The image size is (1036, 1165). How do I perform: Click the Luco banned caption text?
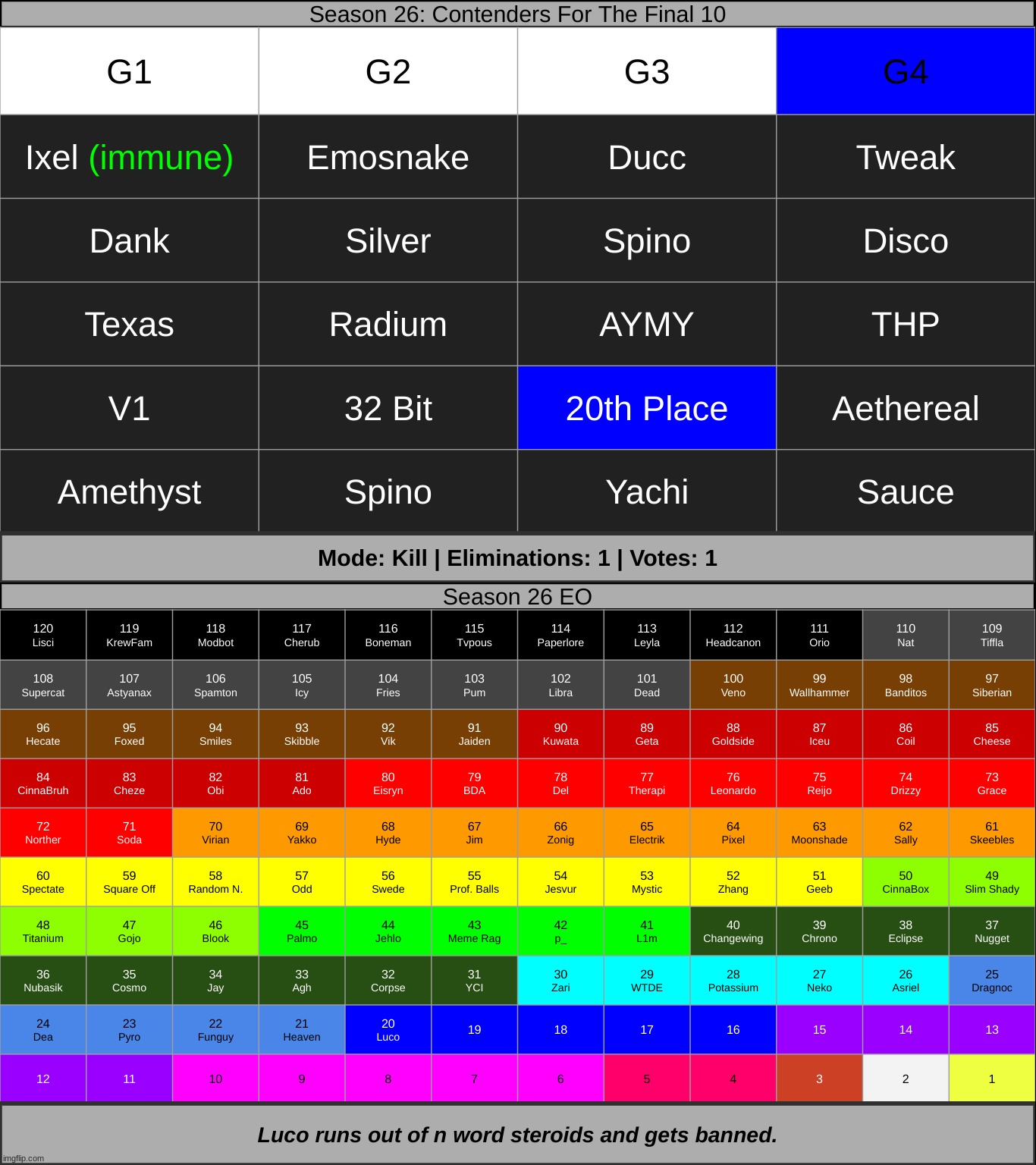[517, 1135]
